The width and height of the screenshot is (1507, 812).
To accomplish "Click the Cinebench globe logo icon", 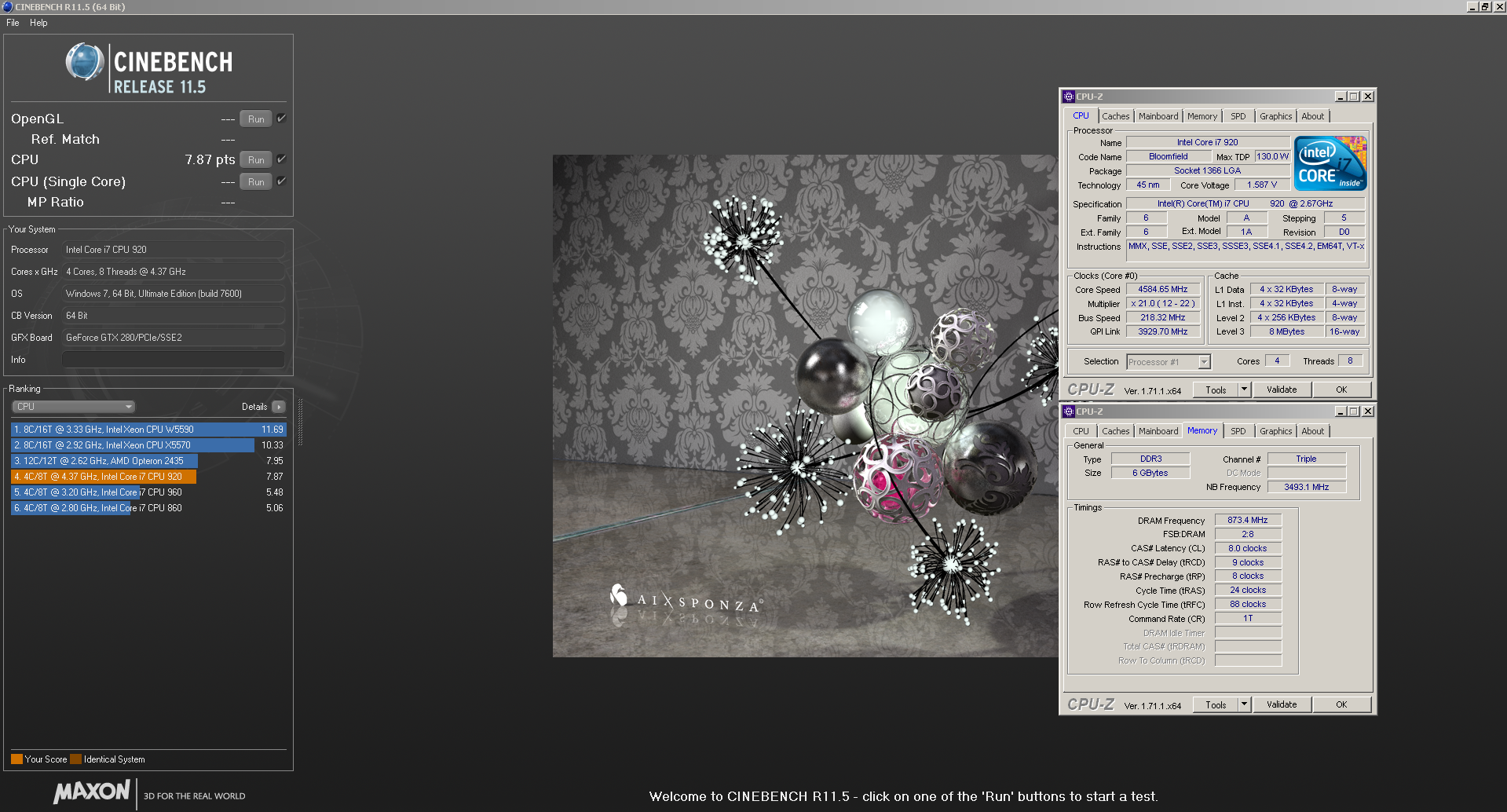I will (x=85, y=63).
